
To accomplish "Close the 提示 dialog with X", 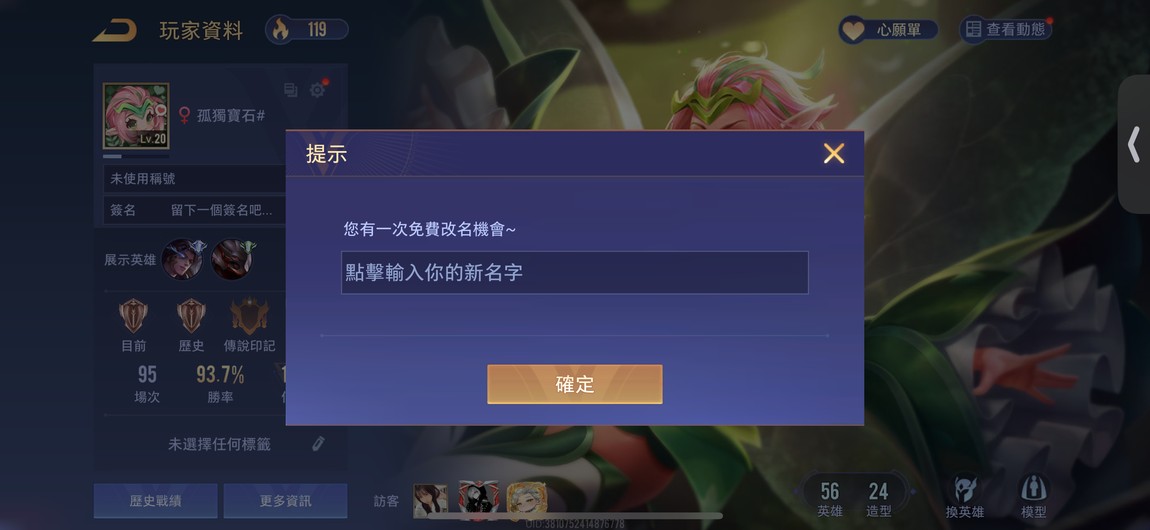I will [834, 153].
